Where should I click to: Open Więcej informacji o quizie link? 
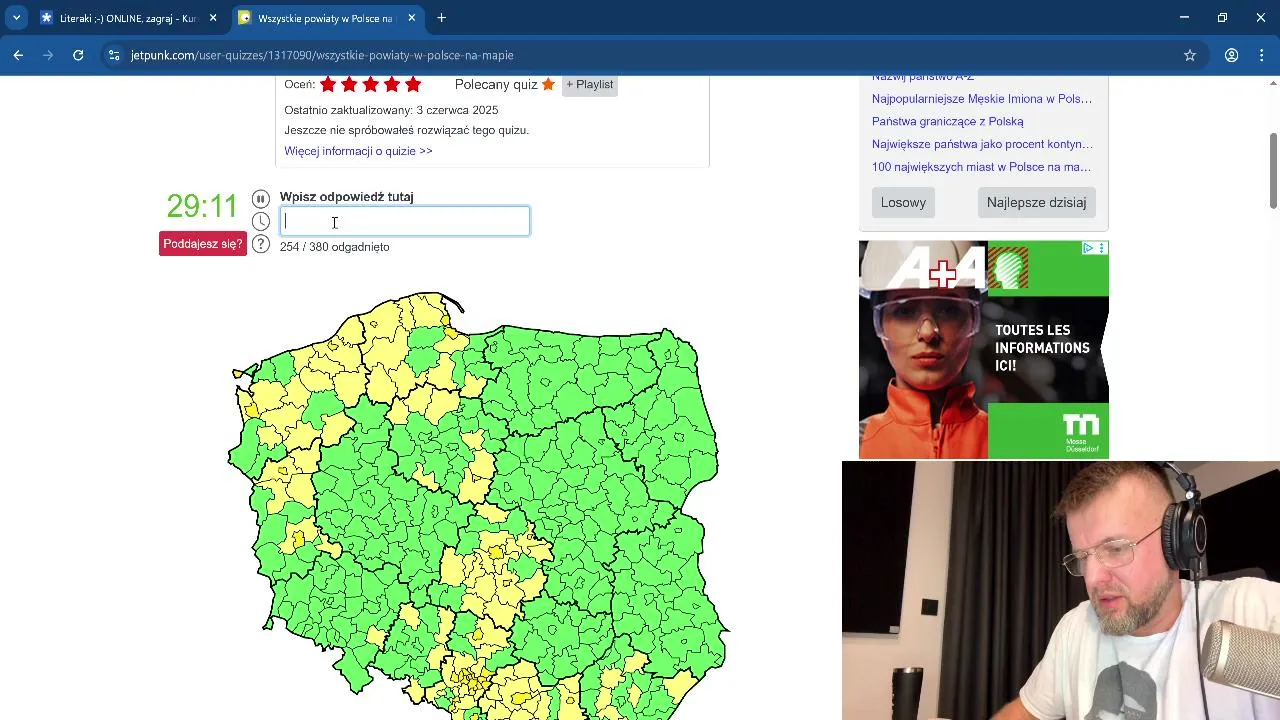coord(358,151)
